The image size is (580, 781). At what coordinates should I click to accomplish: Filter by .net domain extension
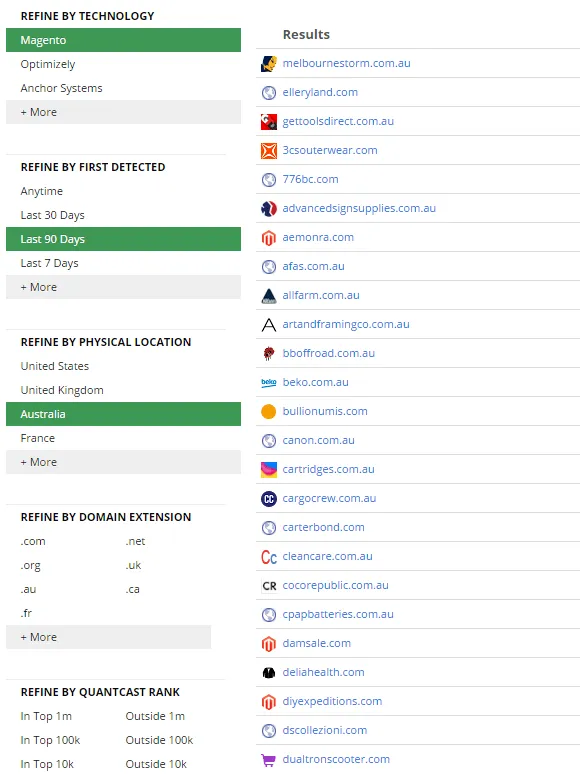135,541
